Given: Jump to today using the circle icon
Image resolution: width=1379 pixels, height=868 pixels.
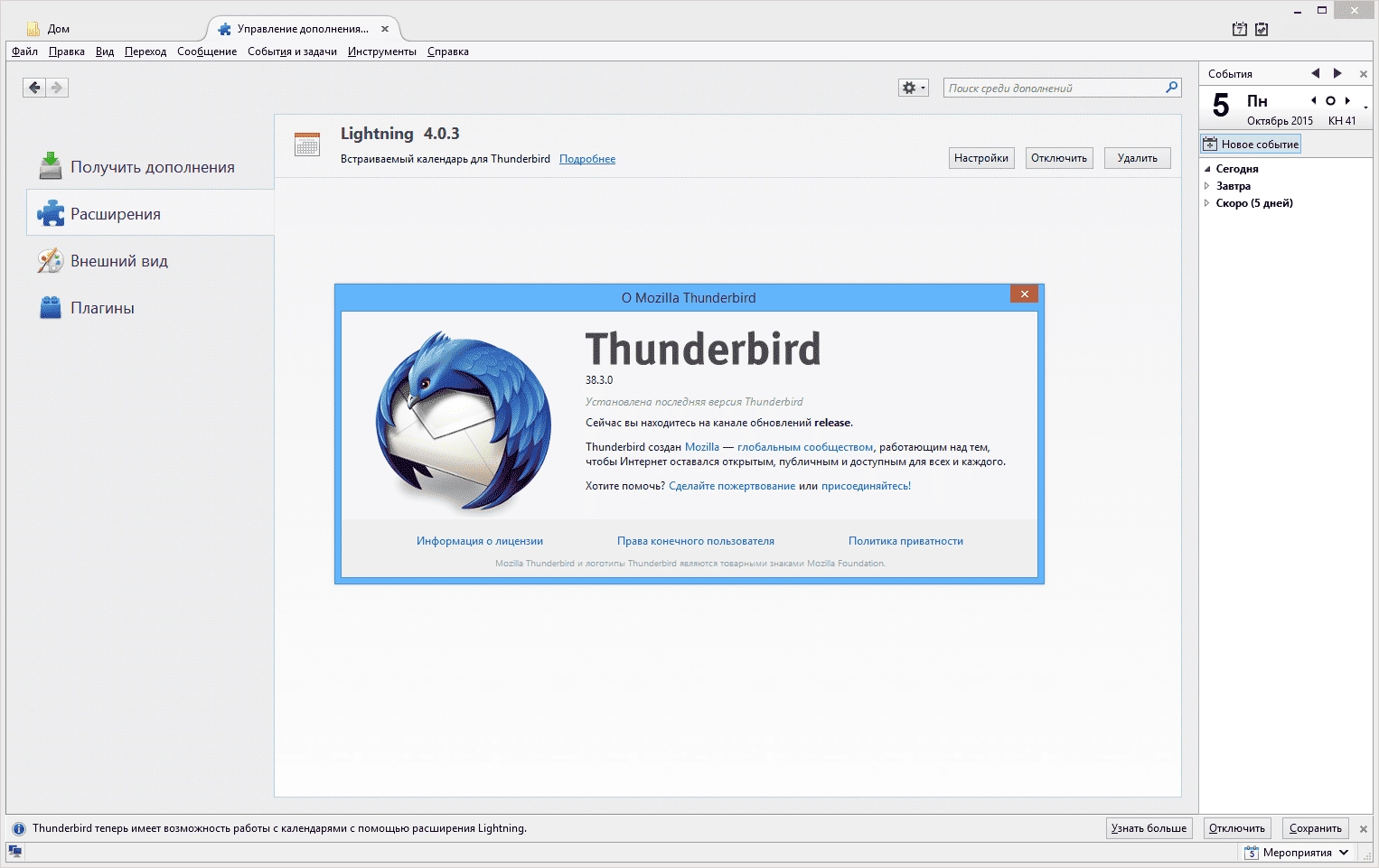Looking at the screenshot, I should pyautogui.click(x=1330, y=101).
